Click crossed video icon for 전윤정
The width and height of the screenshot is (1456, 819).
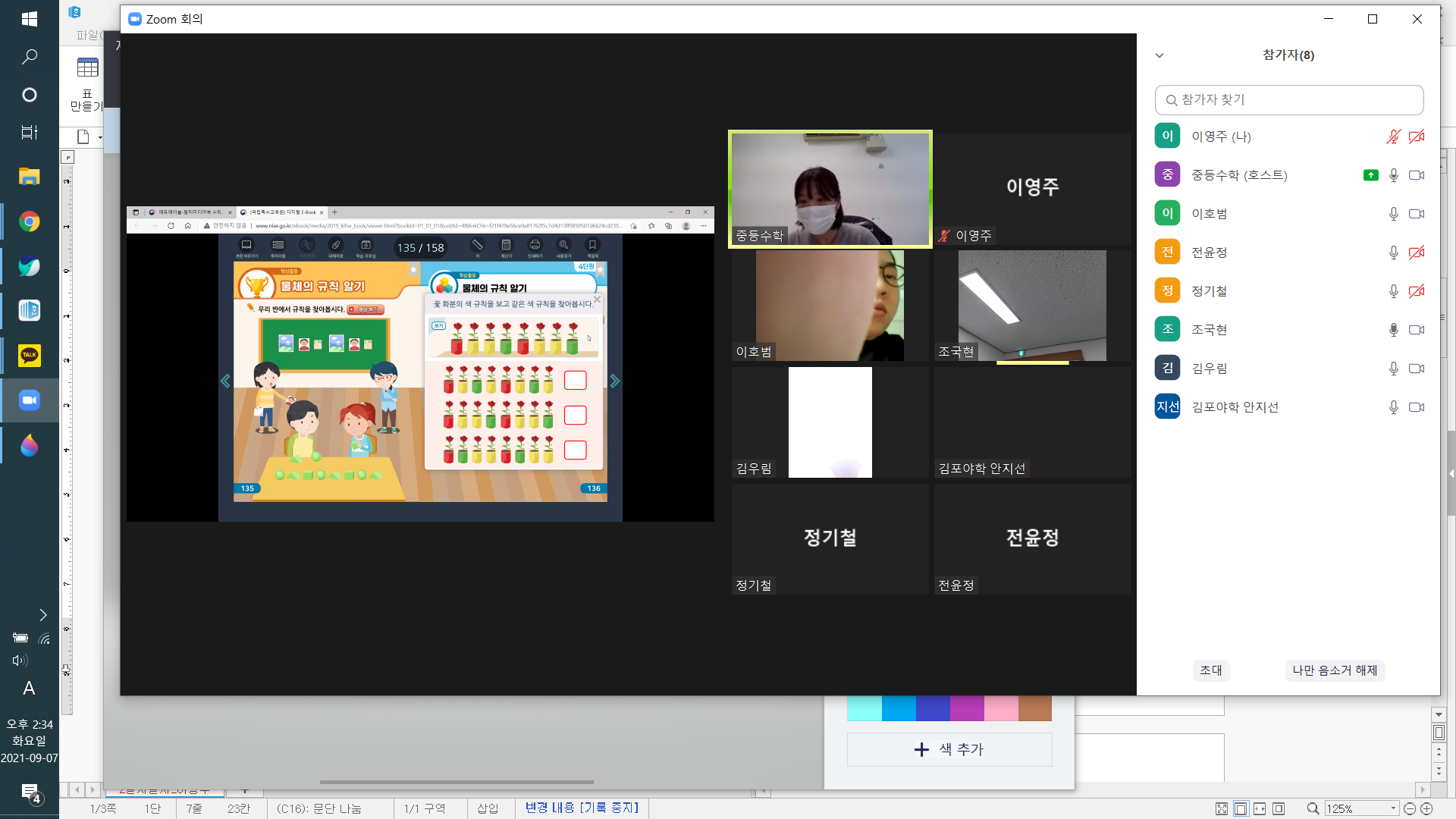[1416, 253]
